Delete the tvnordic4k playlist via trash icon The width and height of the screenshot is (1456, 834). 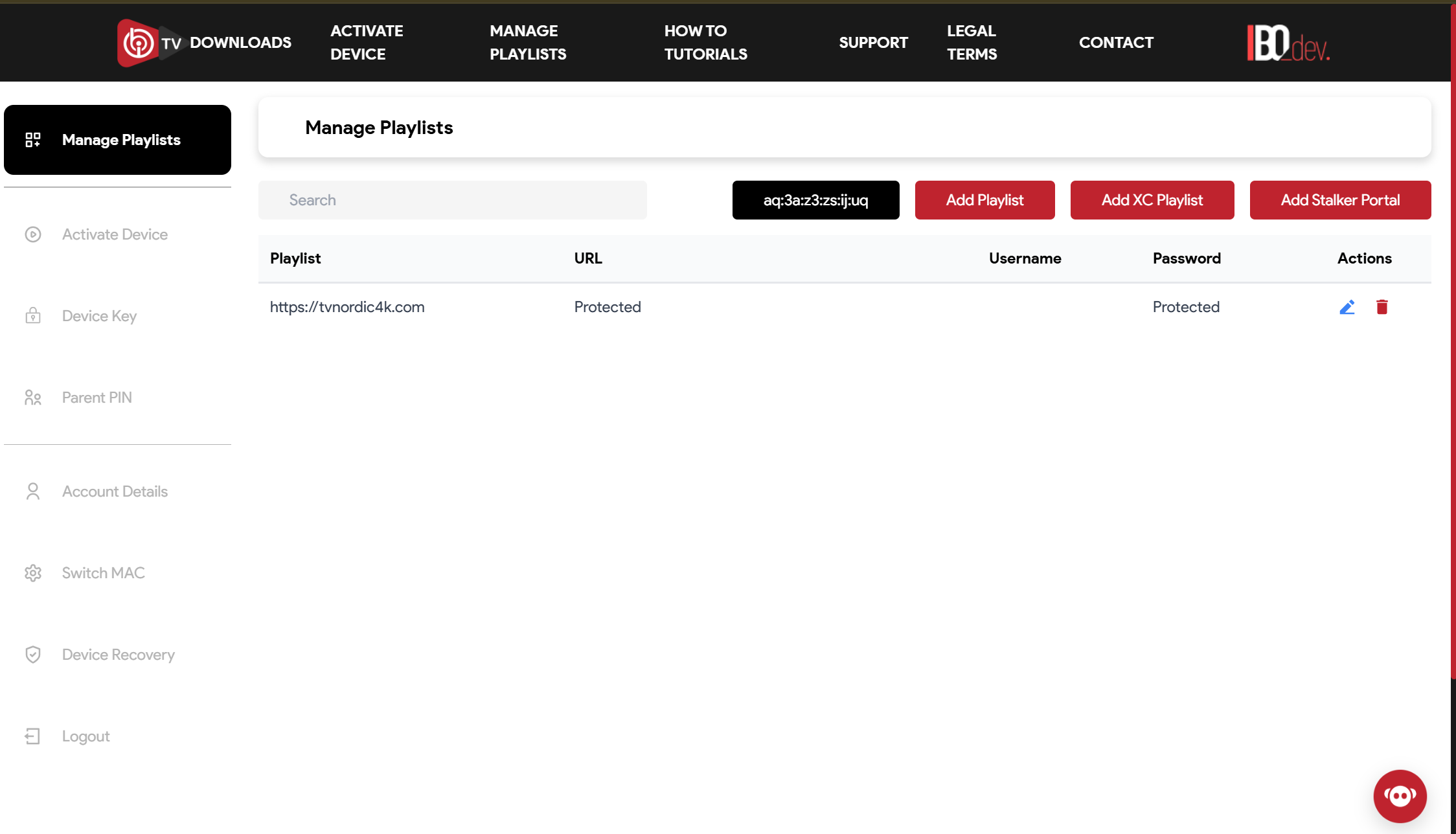1382,307
